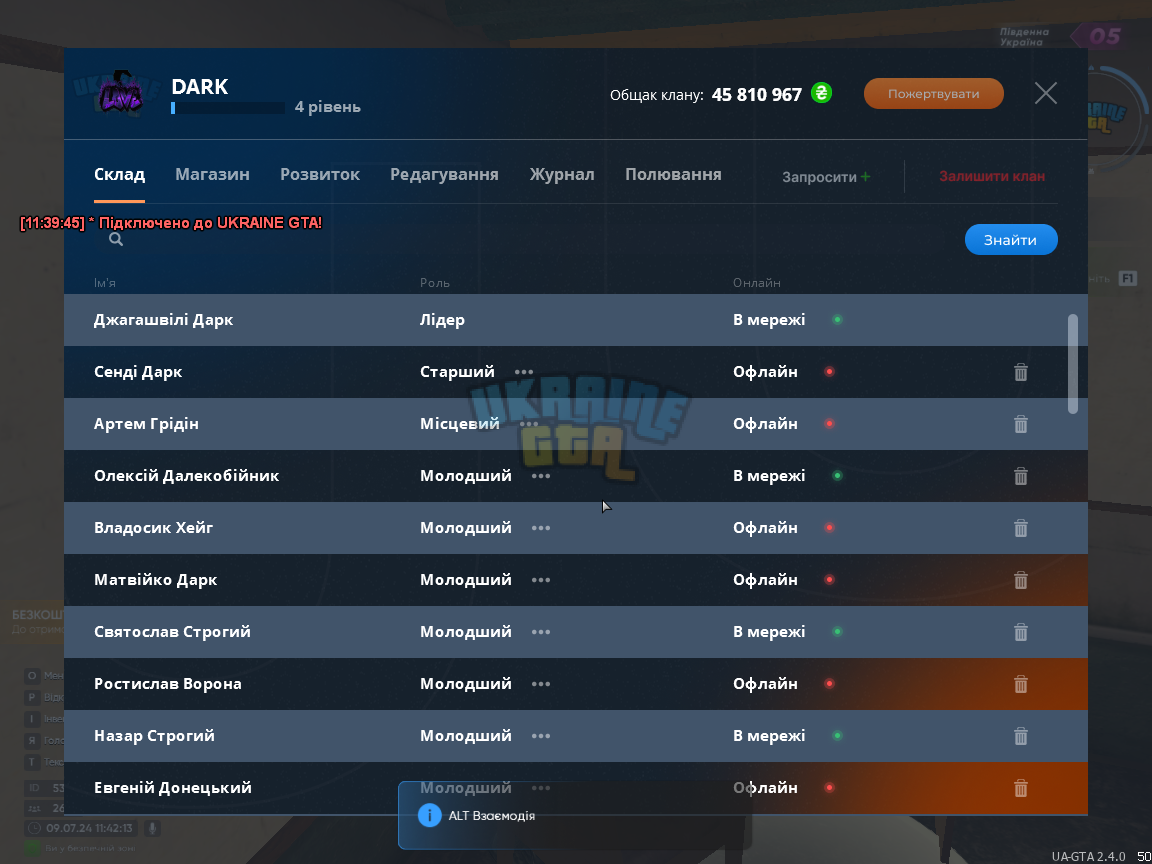The height and width of the screenshot is (864, 1152).
Task: Switch to the Склад tab
Action: click(119, 175)
